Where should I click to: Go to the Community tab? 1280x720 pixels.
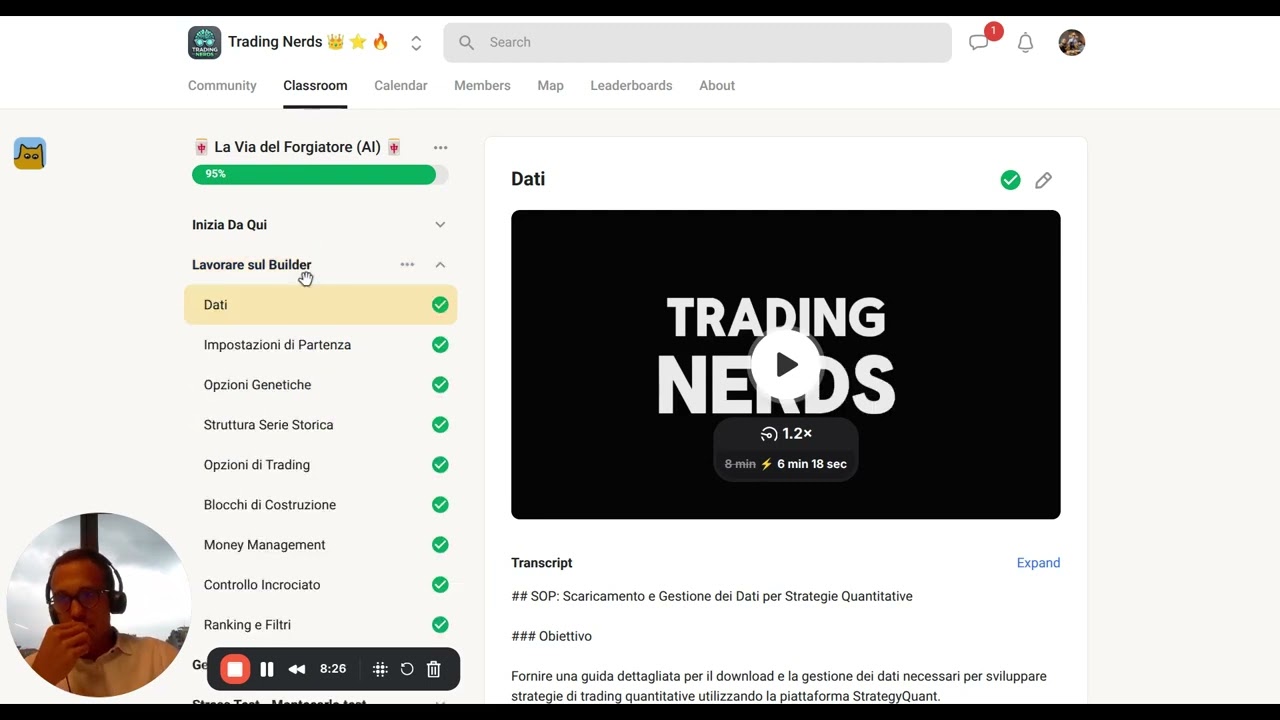(222, 86)
